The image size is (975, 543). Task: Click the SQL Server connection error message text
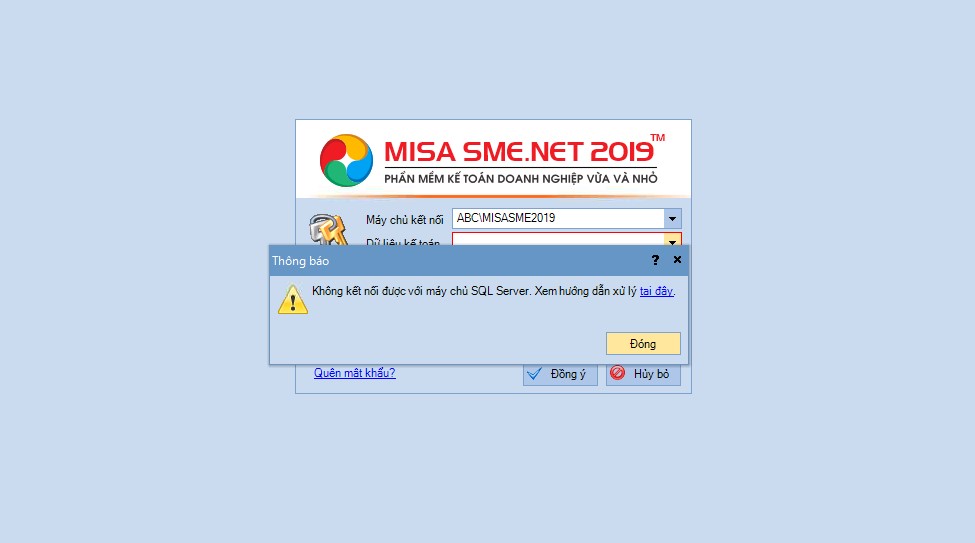[x=474, y=291]
